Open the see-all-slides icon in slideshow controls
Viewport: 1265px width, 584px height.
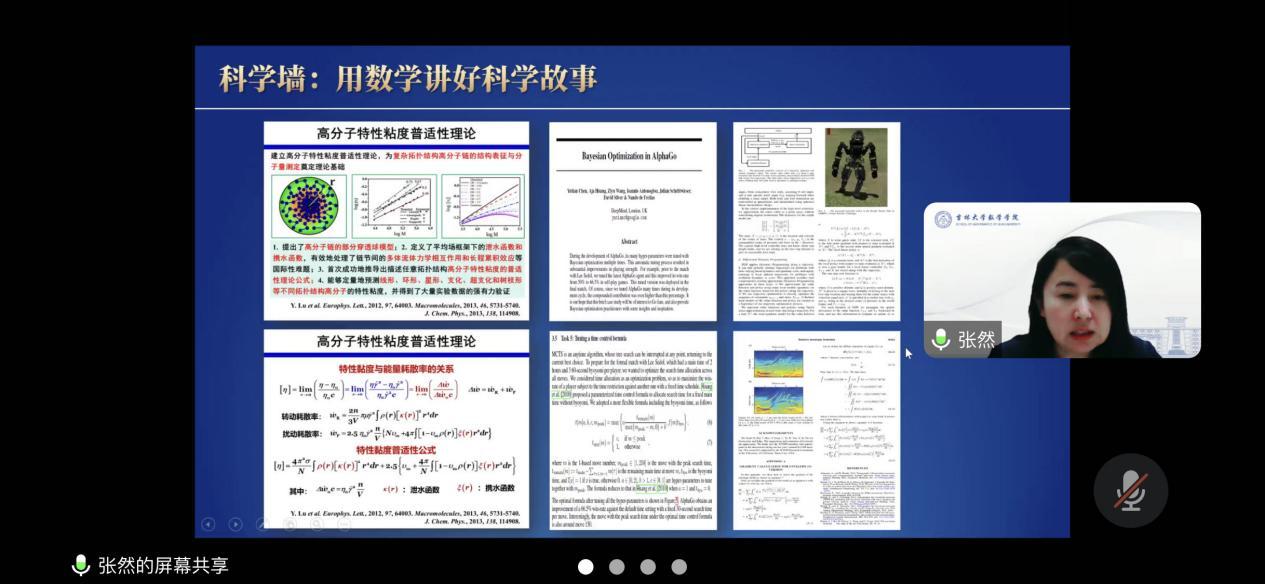[289, 524]
